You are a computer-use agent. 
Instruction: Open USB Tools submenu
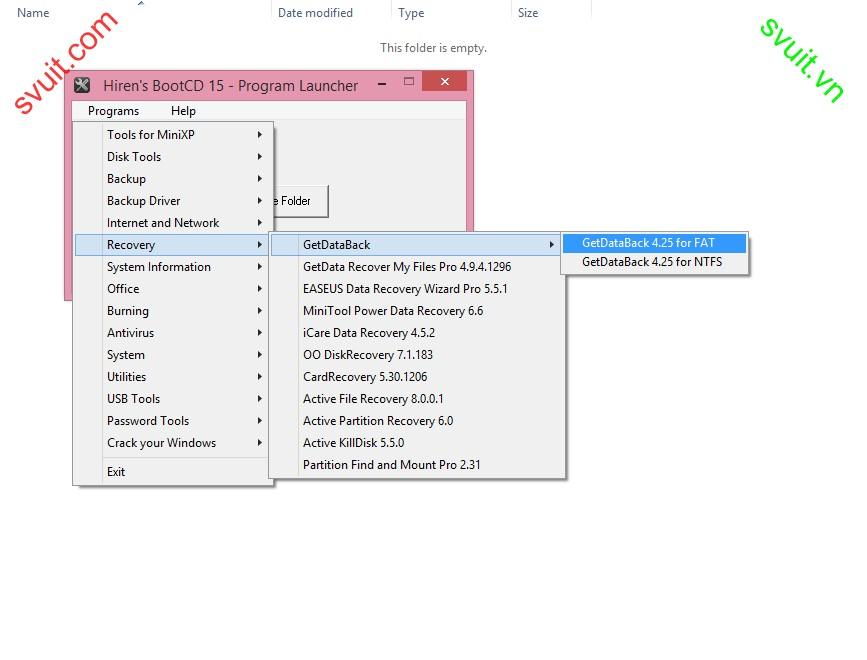point(173,399)
